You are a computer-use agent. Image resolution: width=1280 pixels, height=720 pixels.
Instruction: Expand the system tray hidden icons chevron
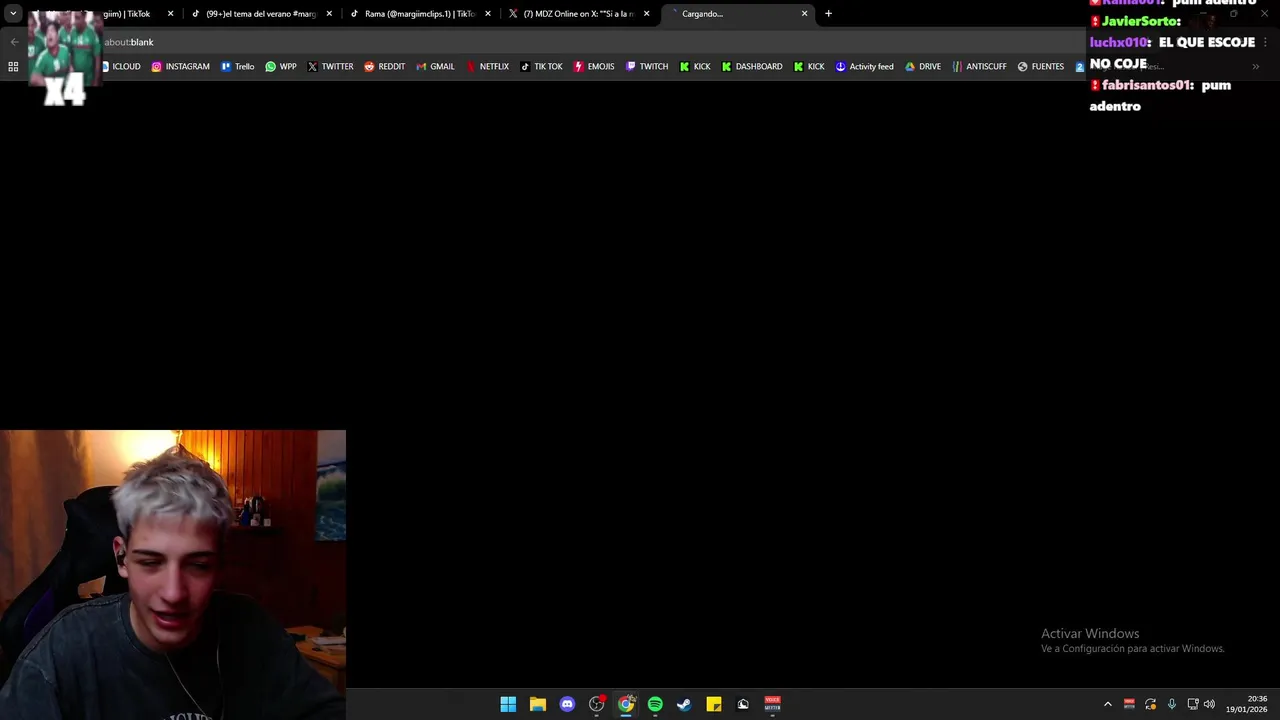click(1107, 704)
